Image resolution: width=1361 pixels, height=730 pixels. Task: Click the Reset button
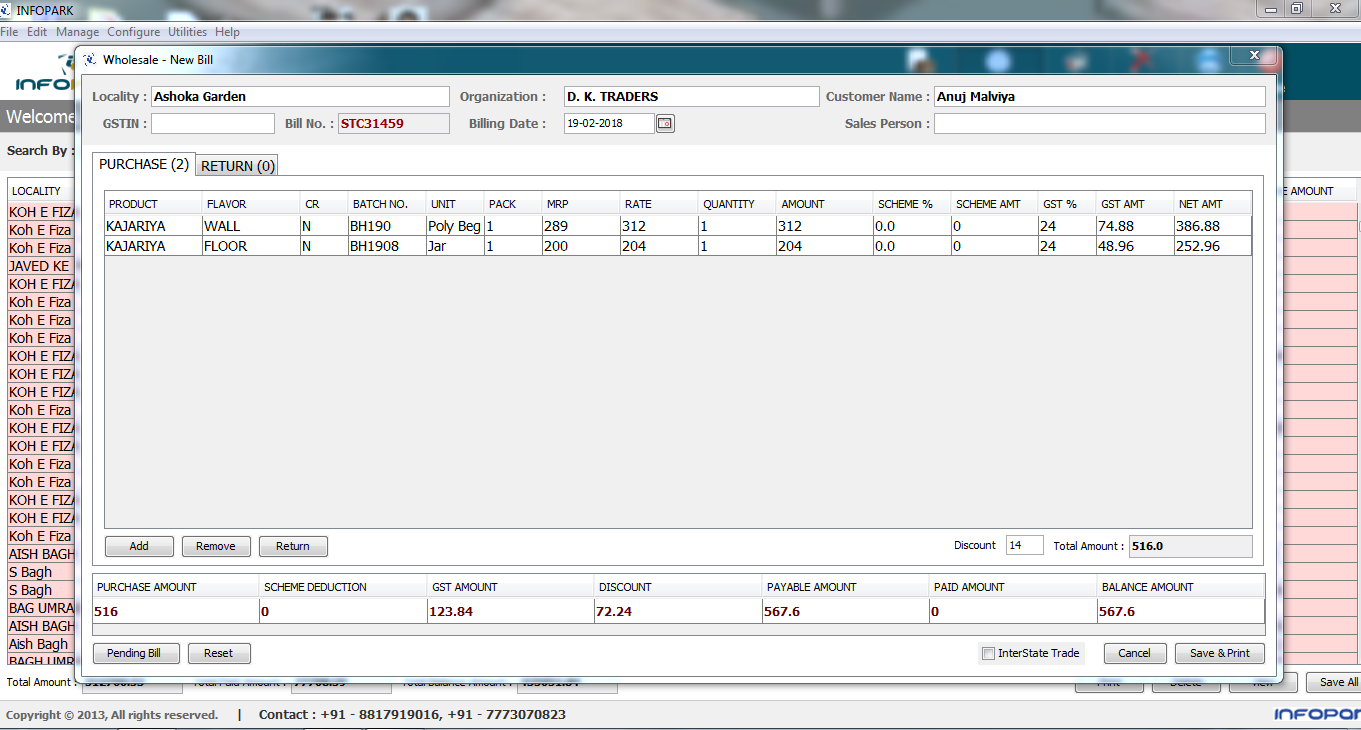[x=219, y=653]
